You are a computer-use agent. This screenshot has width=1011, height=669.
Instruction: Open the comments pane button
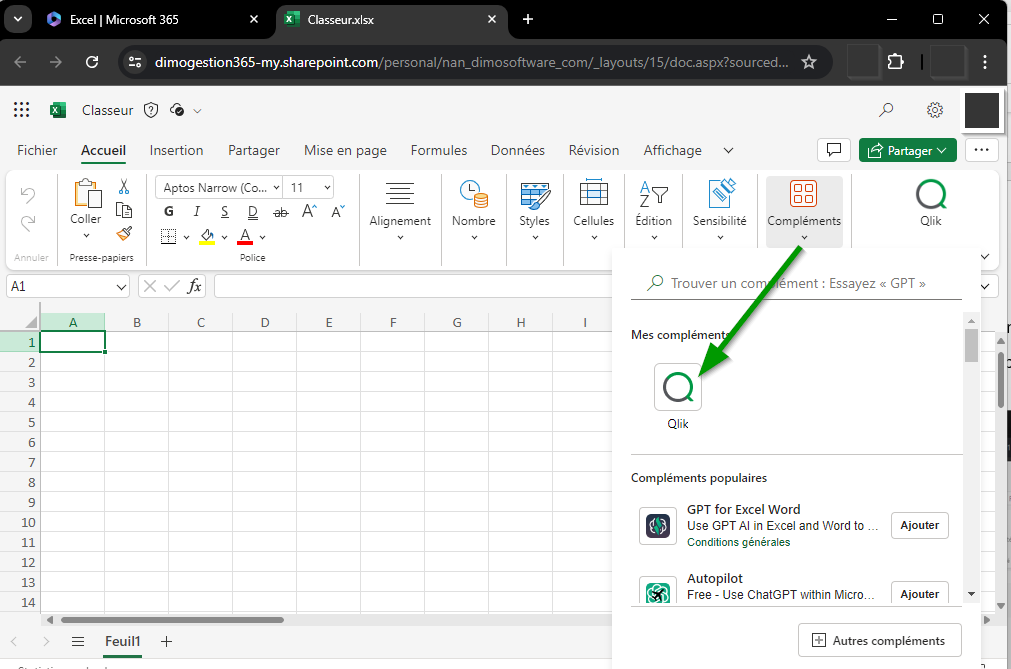click(834, 150)
